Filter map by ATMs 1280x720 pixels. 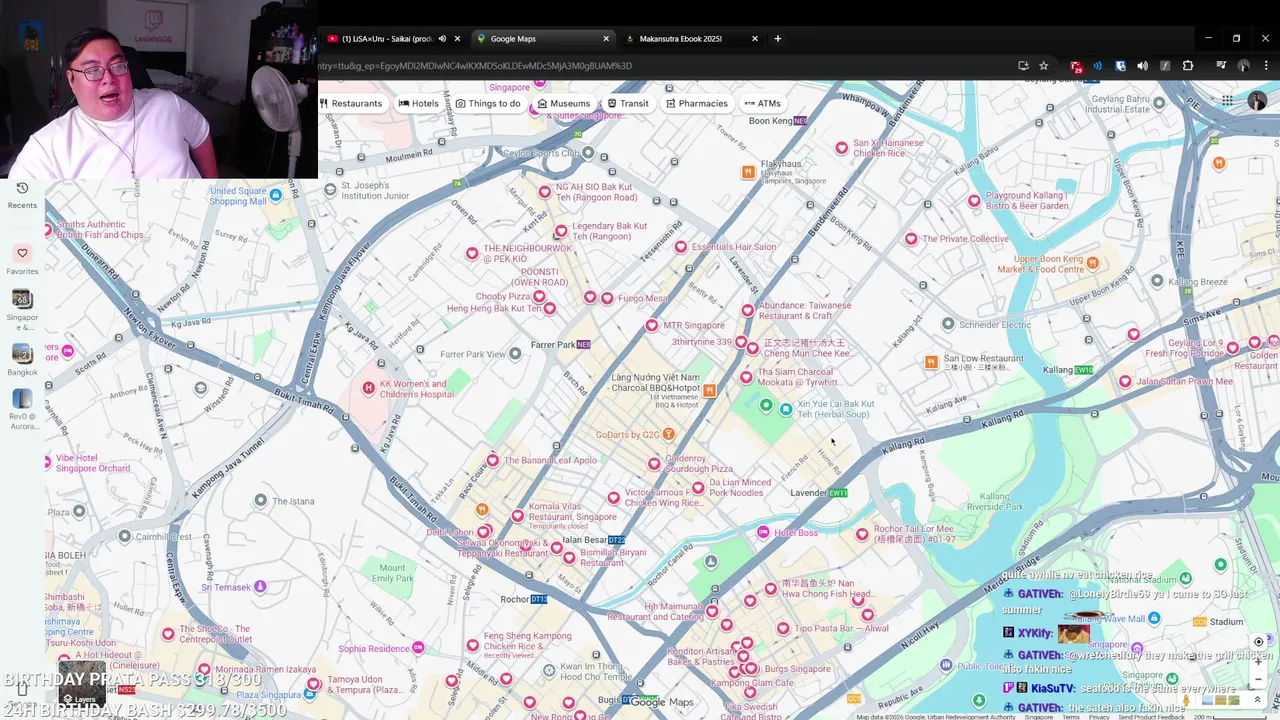(763, 103)
